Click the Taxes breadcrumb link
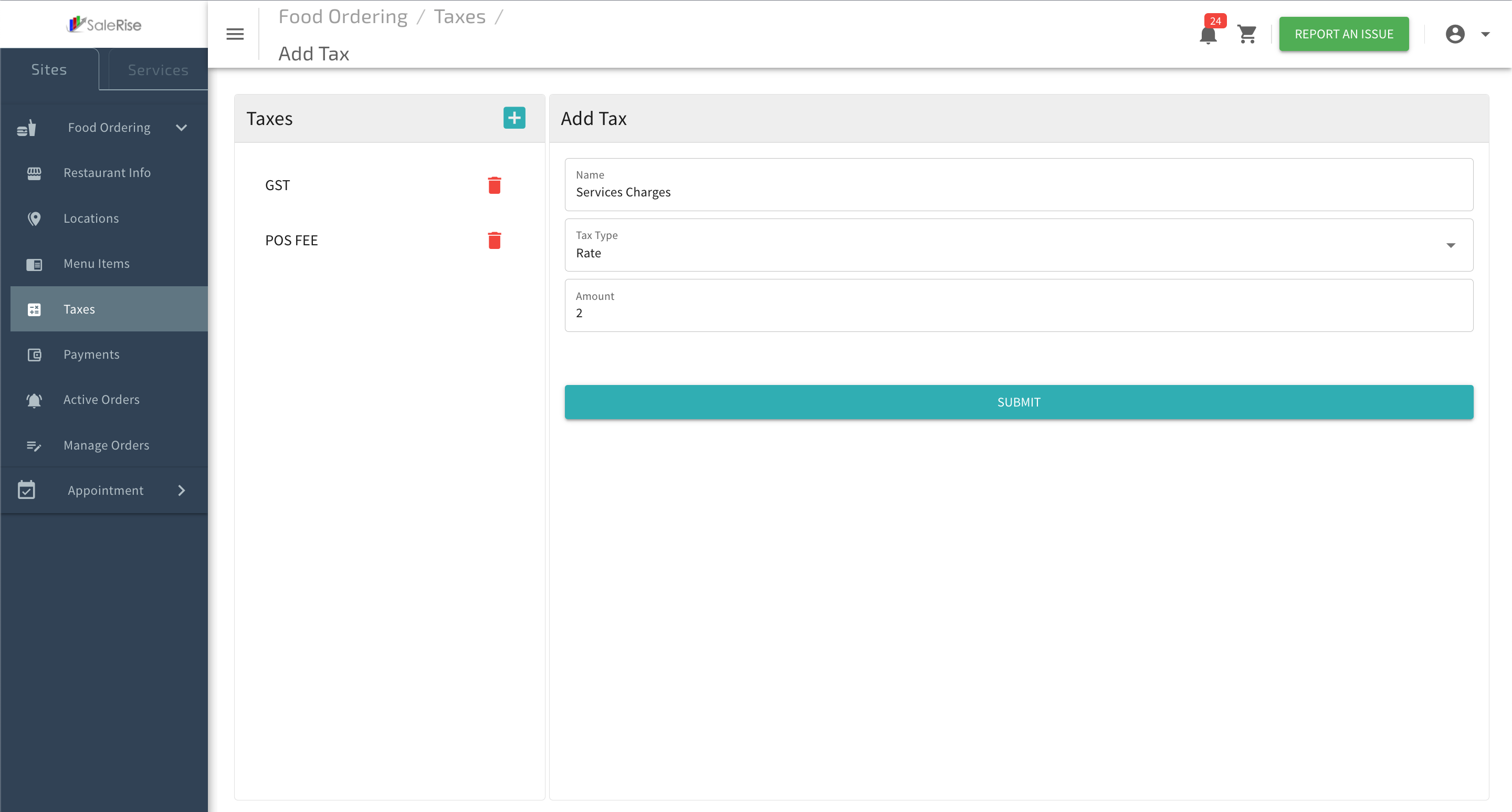The image size is (1512, 812). click(x=459, y=16)
